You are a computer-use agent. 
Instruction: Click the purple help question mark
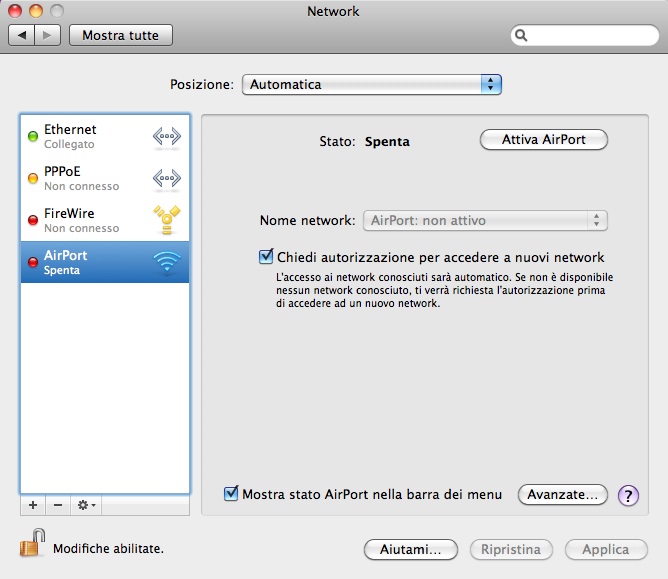click(x=628, y=495)
